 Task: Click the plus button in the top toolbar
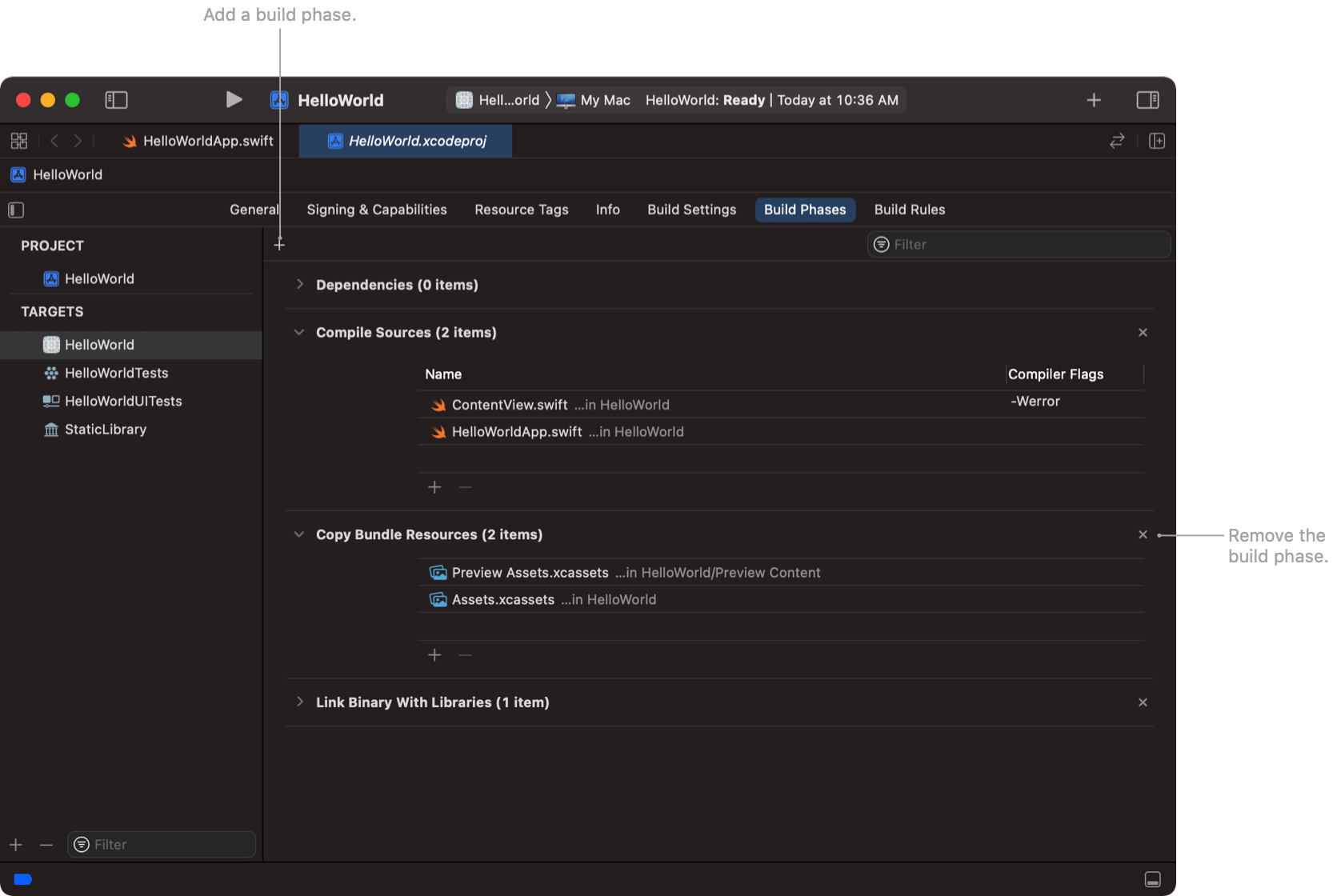1094,100
